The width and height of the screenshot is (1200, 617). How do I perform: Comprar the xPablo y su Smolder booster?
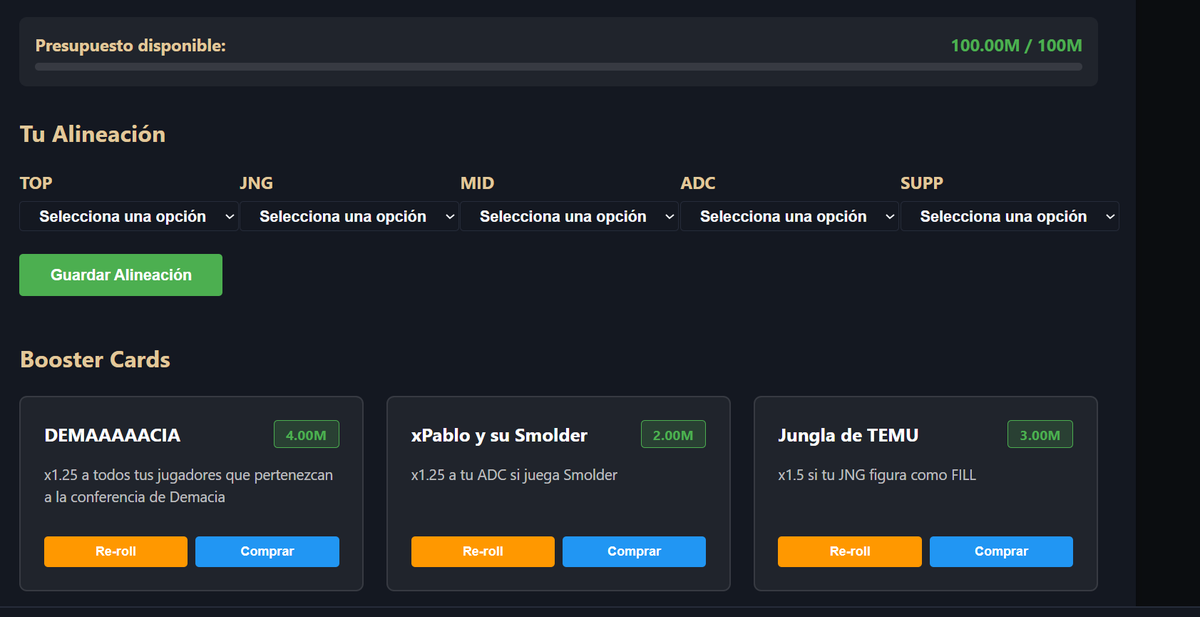point(634,551)
